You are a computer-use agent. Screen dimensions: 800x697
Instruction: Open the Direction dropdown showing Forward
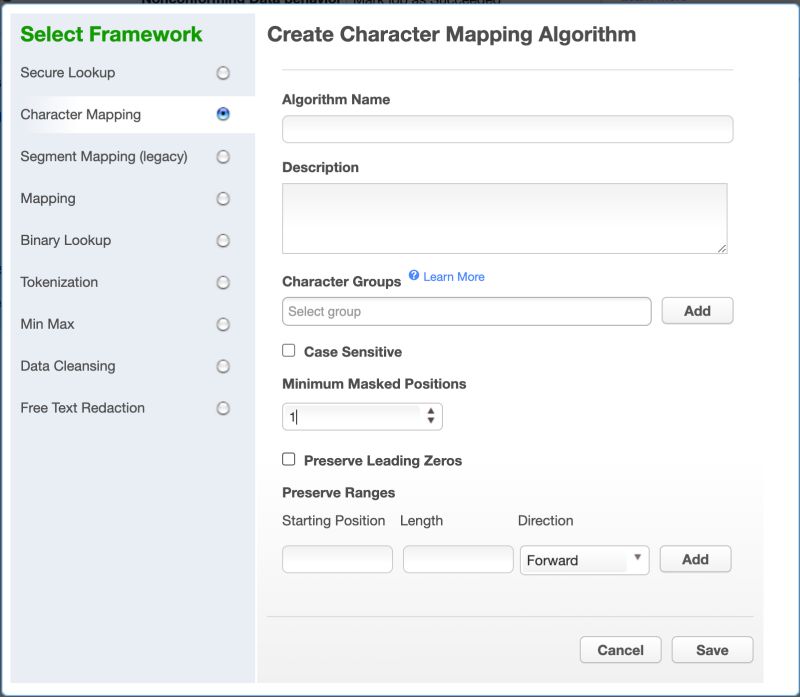click(584, 559)
